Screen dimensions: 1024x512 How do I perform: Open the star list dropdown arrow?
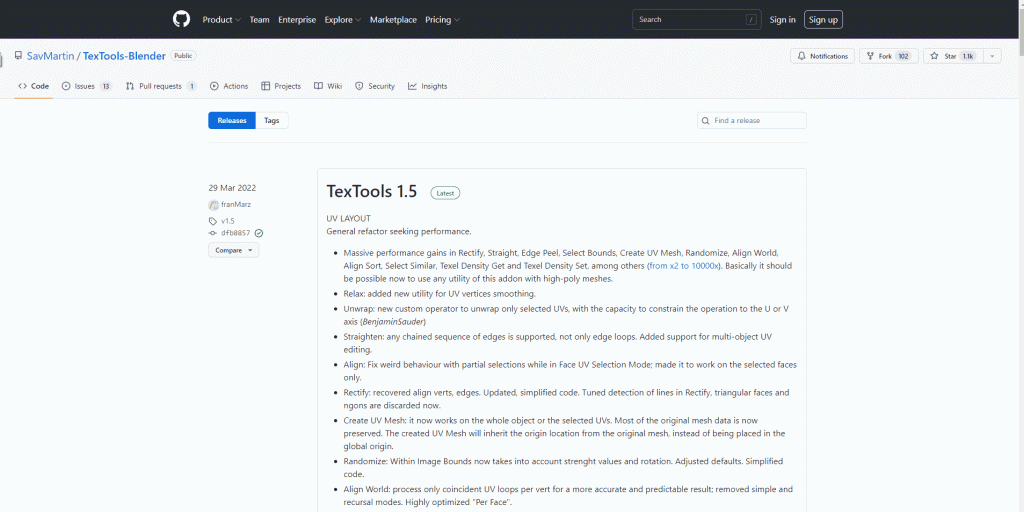click(991, 57)
